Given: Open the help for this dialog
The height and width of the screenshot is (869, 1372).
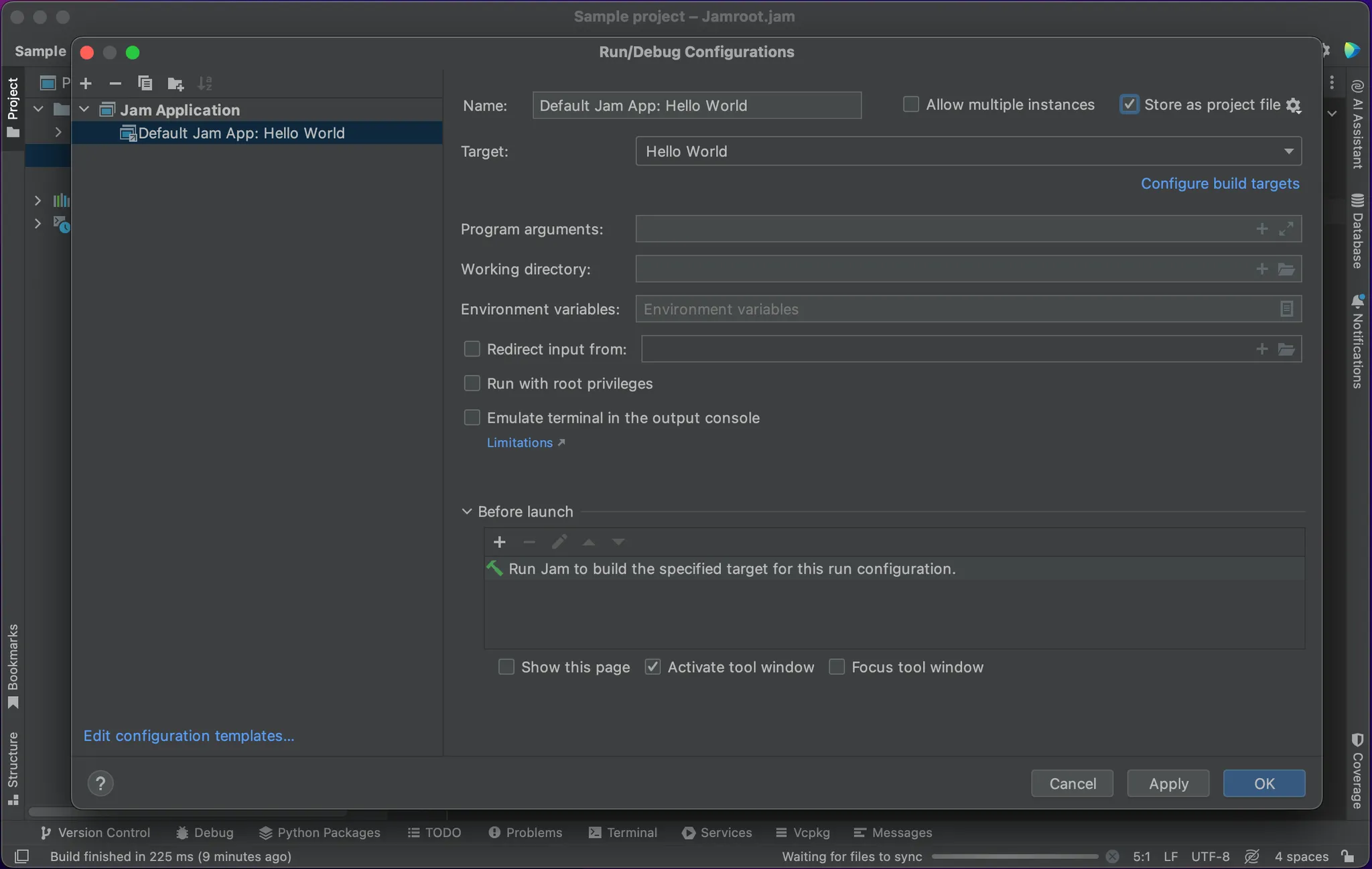Looking at the screenshot, I should 100,783.
